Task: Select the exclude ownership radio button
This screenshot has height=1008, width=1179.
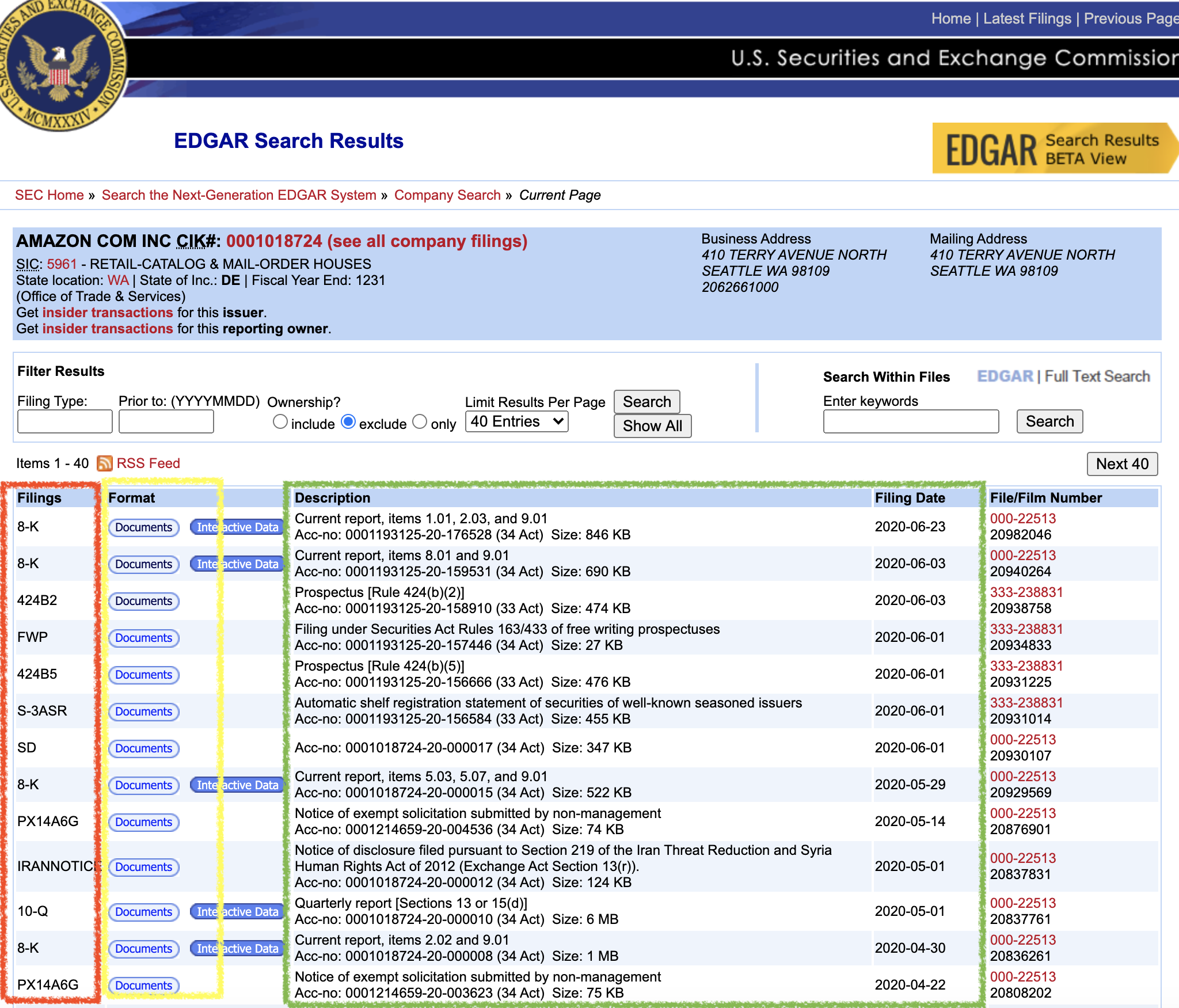Action: point(348,422)
